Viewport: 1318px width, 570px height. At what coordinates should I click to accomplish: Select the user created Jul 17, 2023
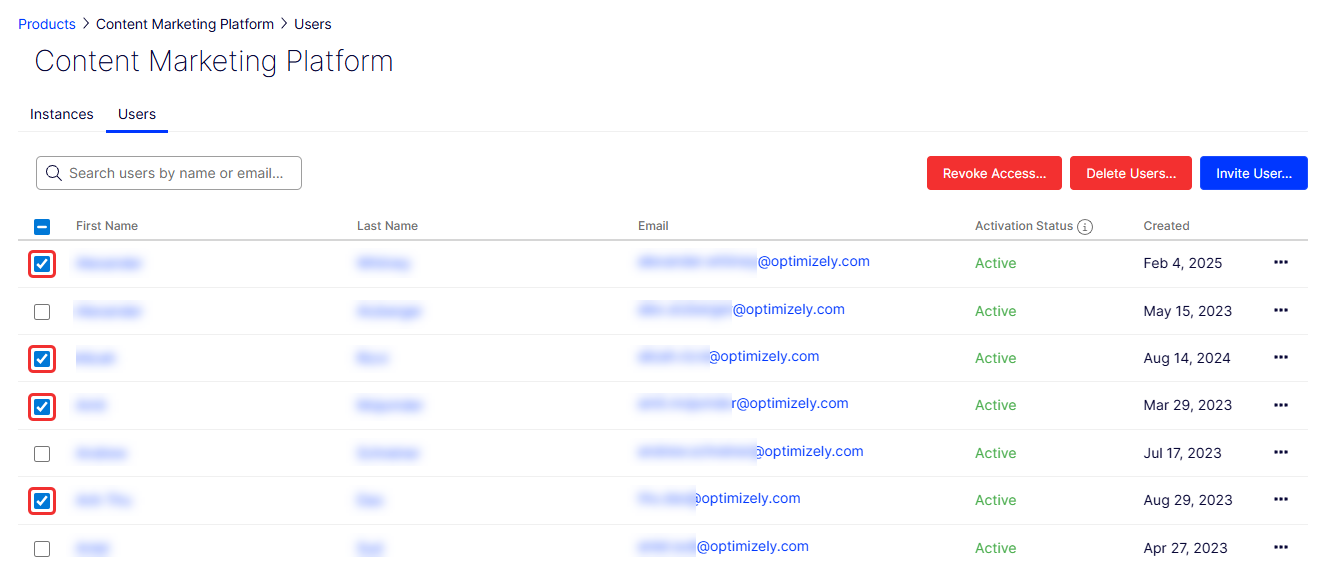(x=42, y=454)
